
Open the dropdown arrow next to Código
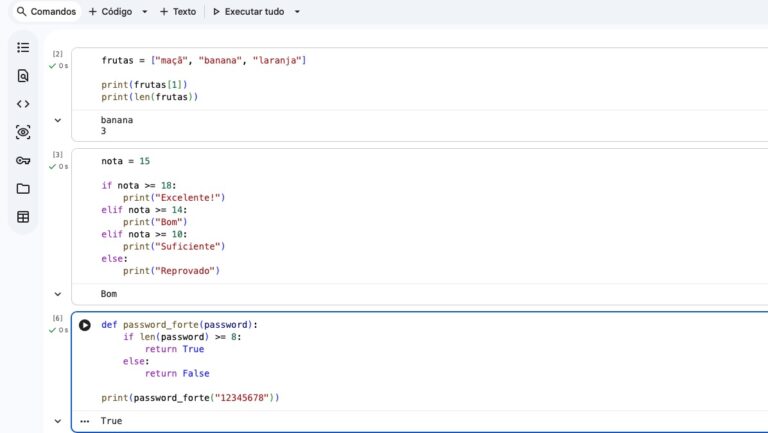(x=144, y=12)
